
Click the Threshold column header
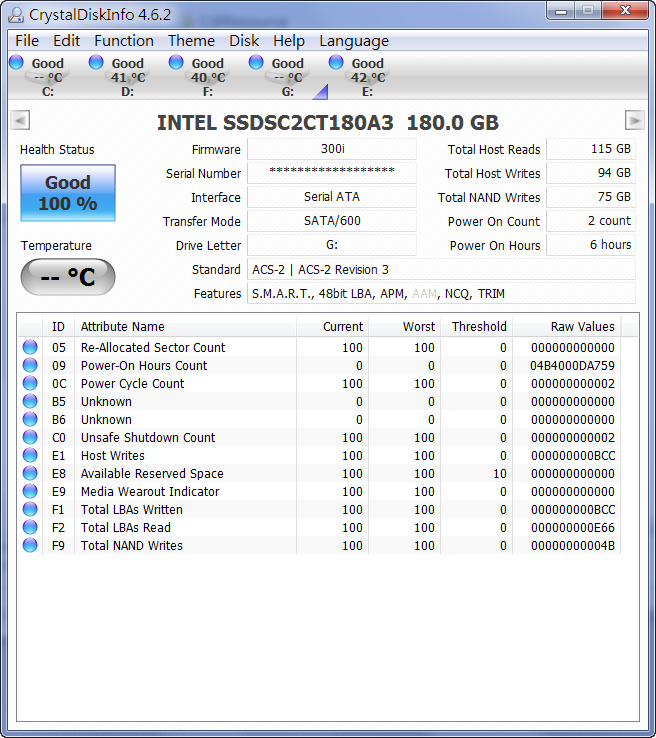(x=476, y=326)
